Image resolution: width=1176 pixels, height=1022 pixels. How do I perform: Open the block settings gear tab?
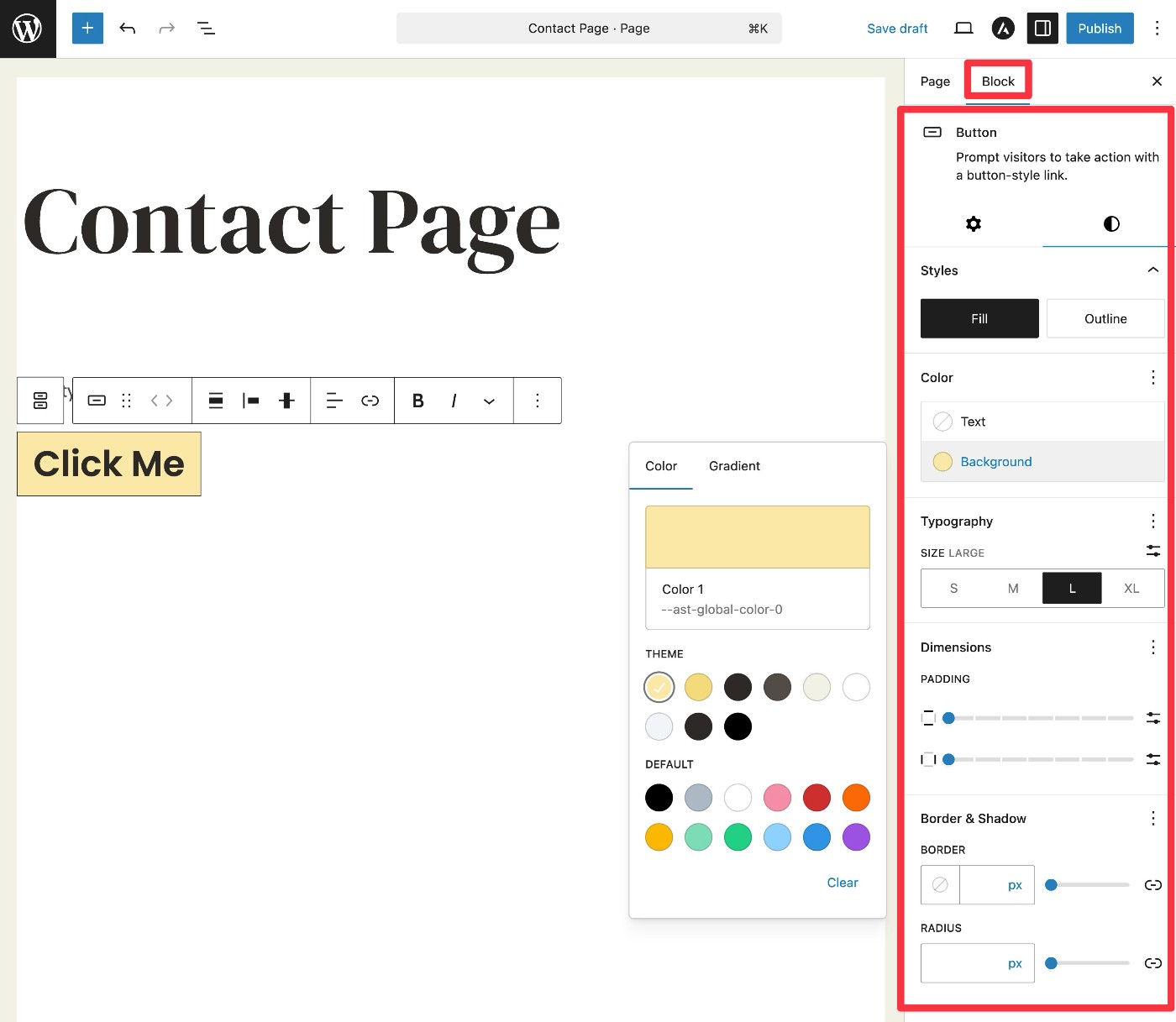coord(973,223)
